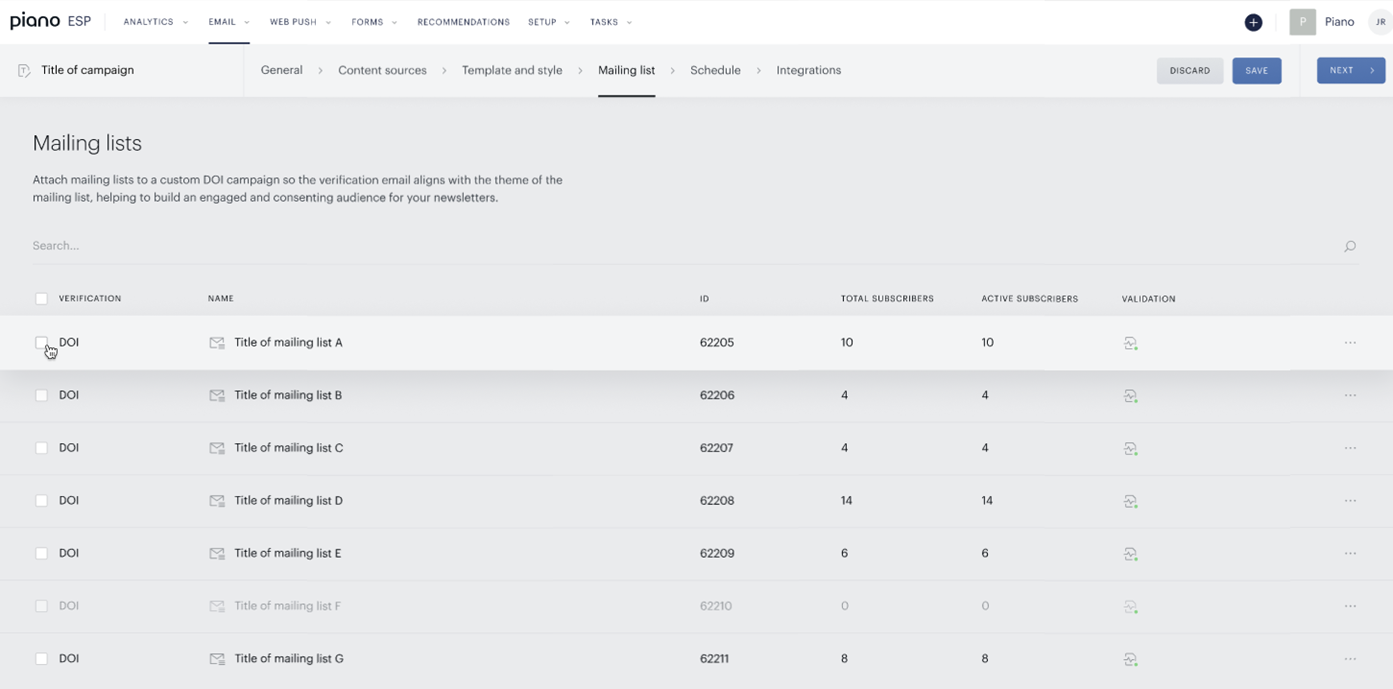This screenshot has height=689, width=1393.
Task: Click the Next button
Action: click(1351, 71)
